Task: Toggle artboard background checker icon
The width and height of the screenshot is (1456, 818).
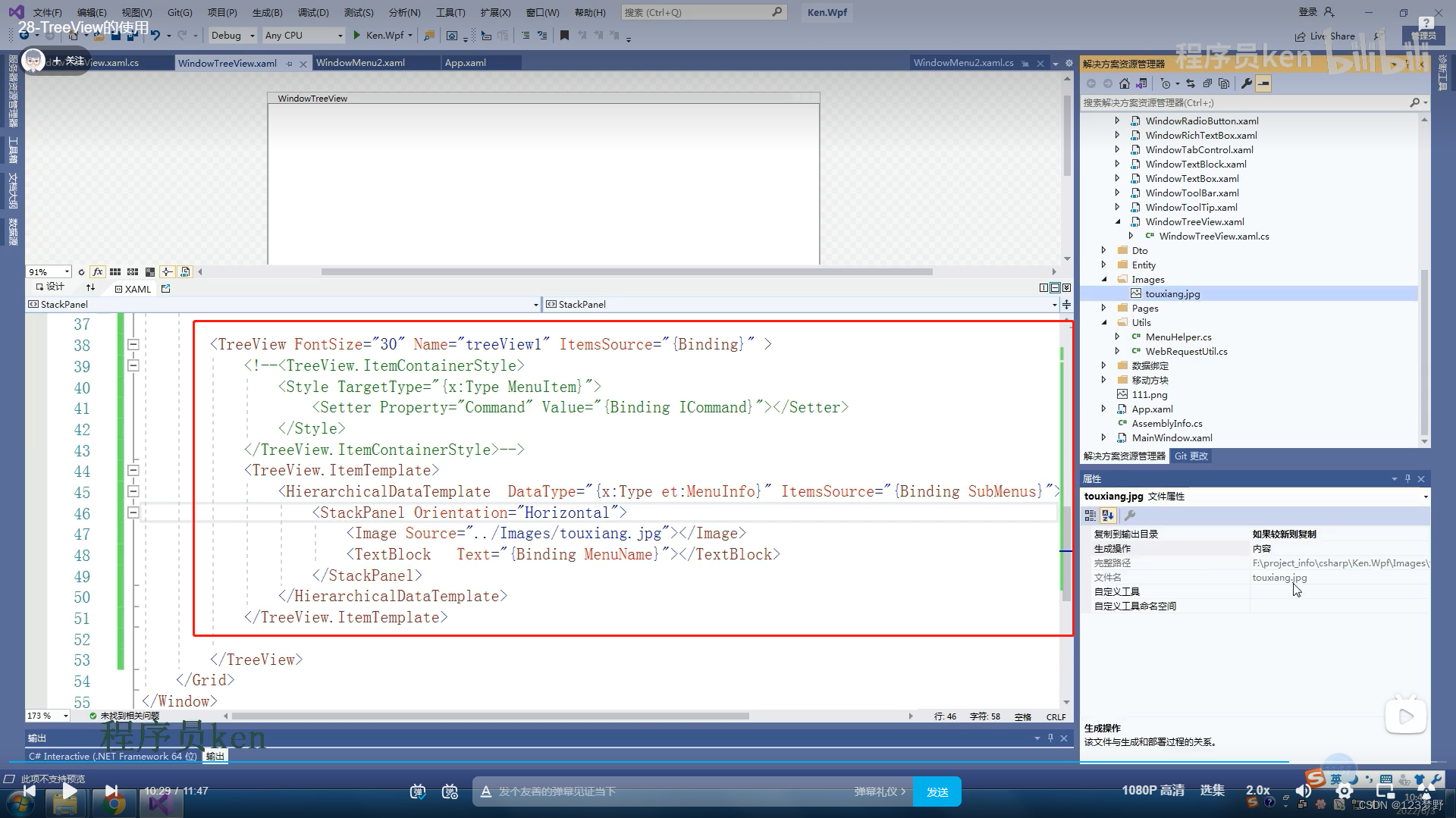Action: pos(150,271)
